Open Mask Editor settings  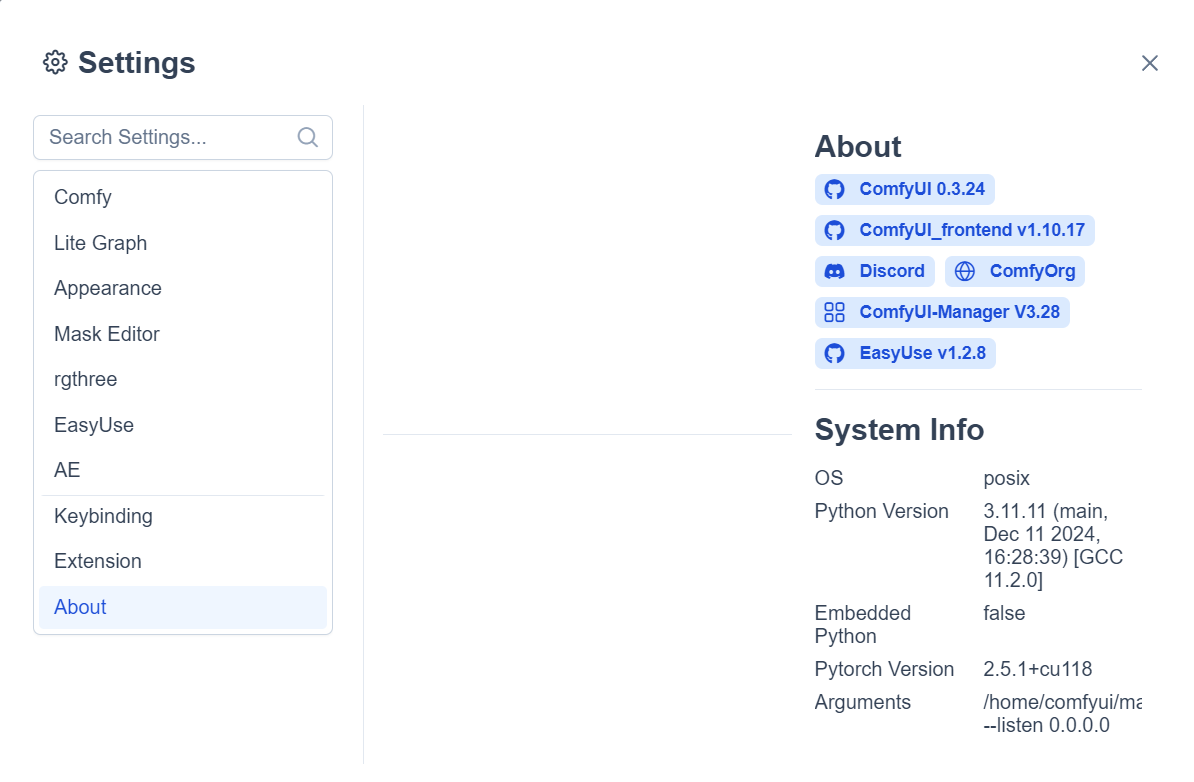click(x=107, y=334)
